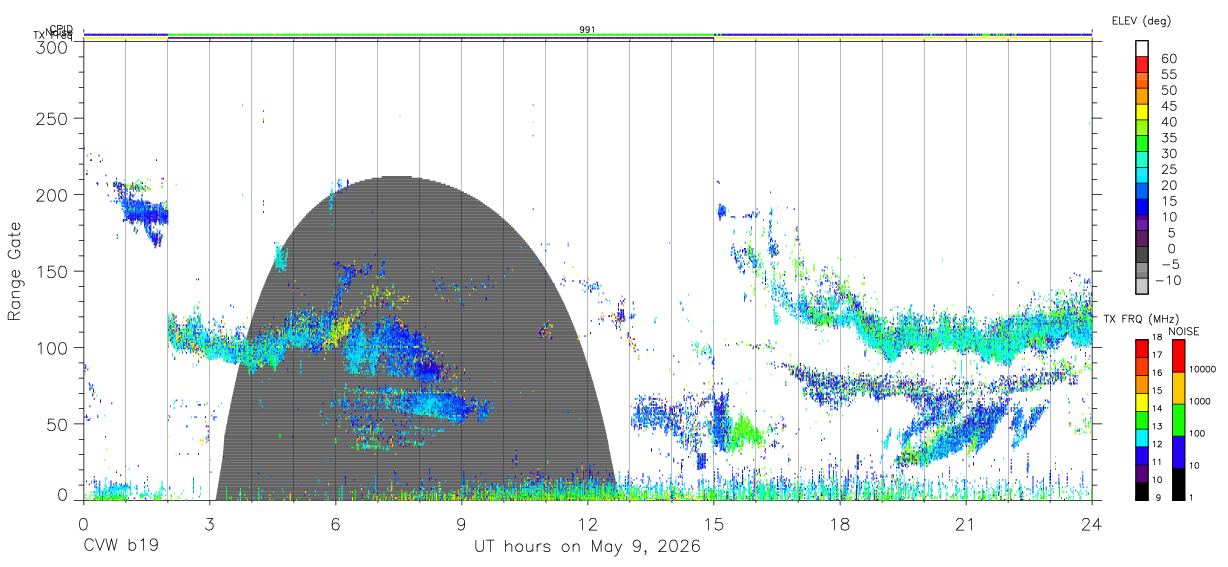This screenshot has width=1228, height=567.
Task: Click the '250' range gate tick label
Action: [50, 119]
